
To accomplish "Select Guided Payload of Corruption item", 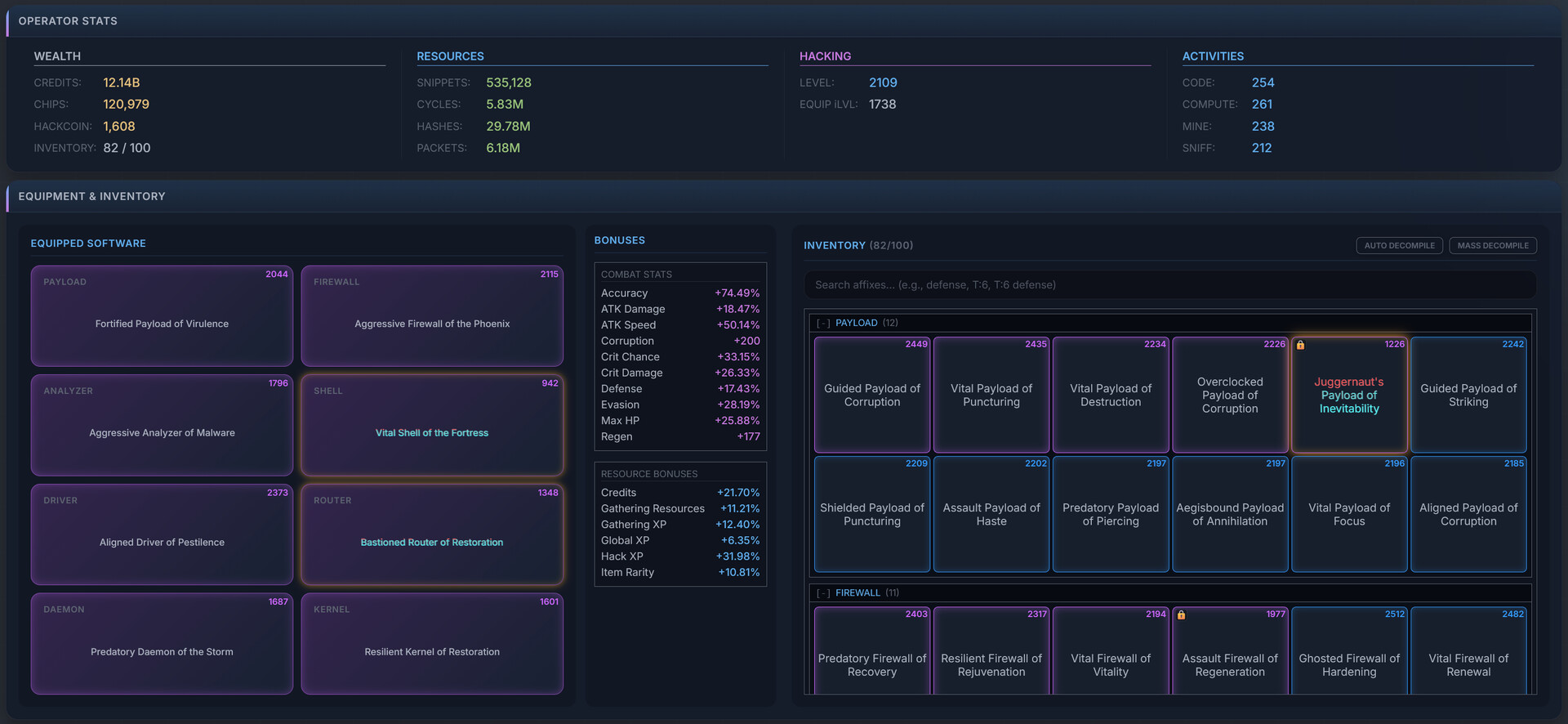I will 871,396.
